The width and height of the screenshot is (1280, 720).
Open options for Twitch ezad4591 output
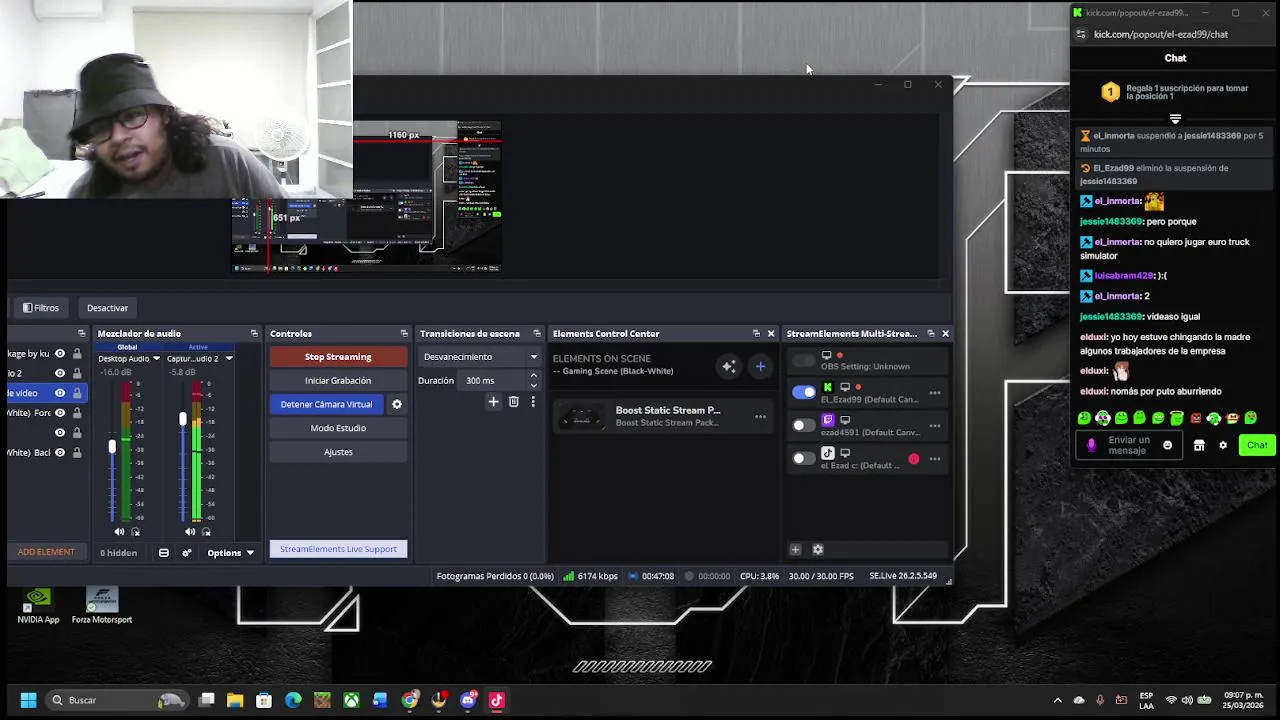934,426
